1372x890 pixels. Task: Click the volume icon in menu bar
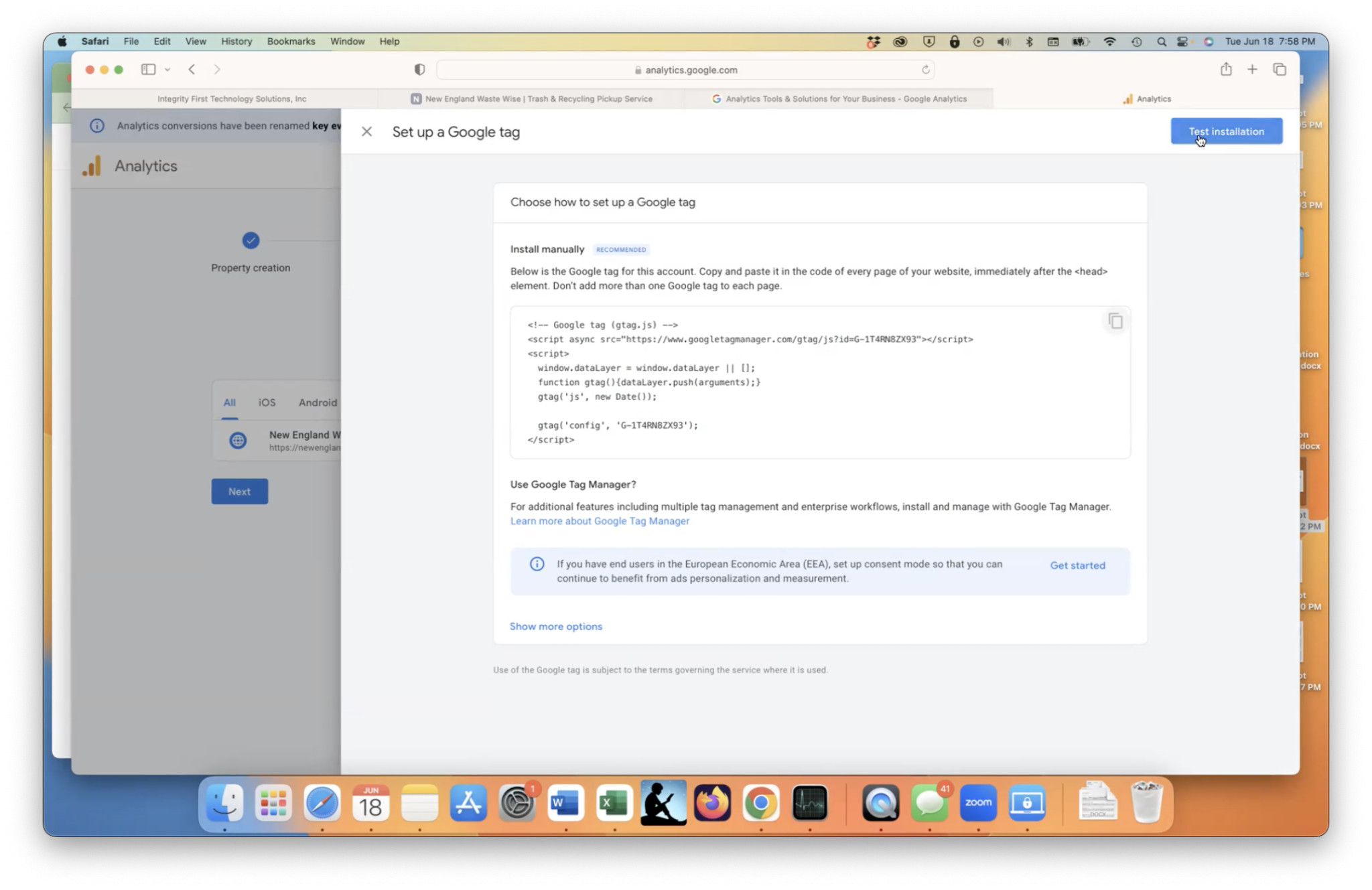pyautogui.click(x=1003, y=42)
